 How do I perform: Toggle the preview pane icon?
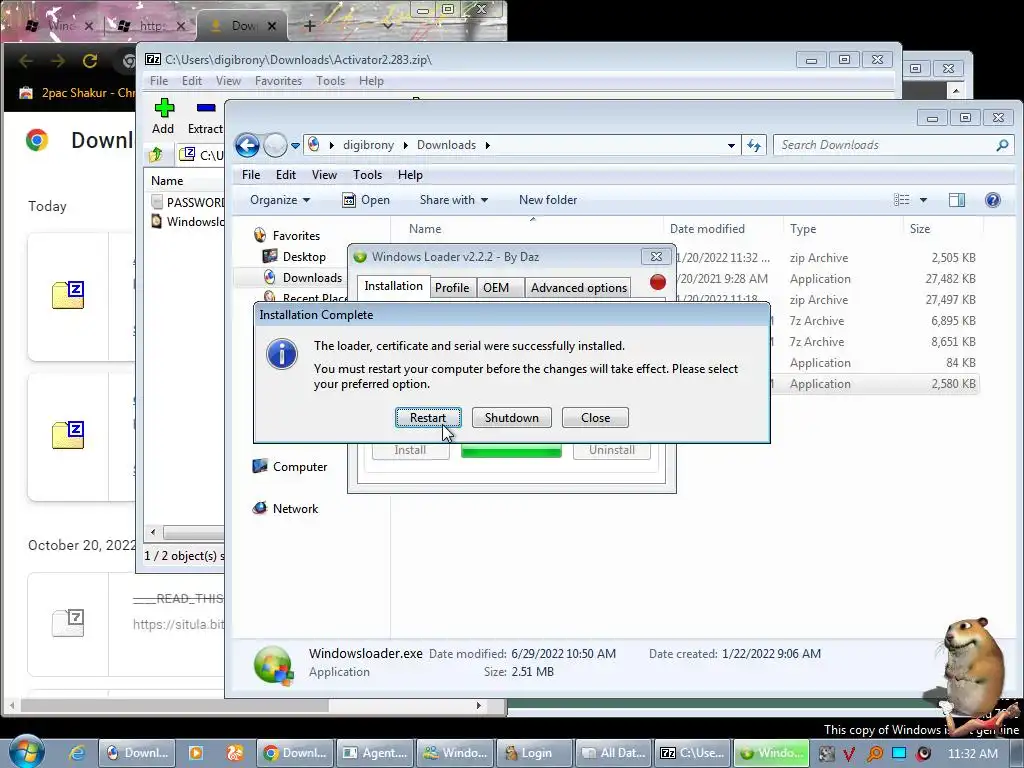pyautogui.click(x=957, y=200)
